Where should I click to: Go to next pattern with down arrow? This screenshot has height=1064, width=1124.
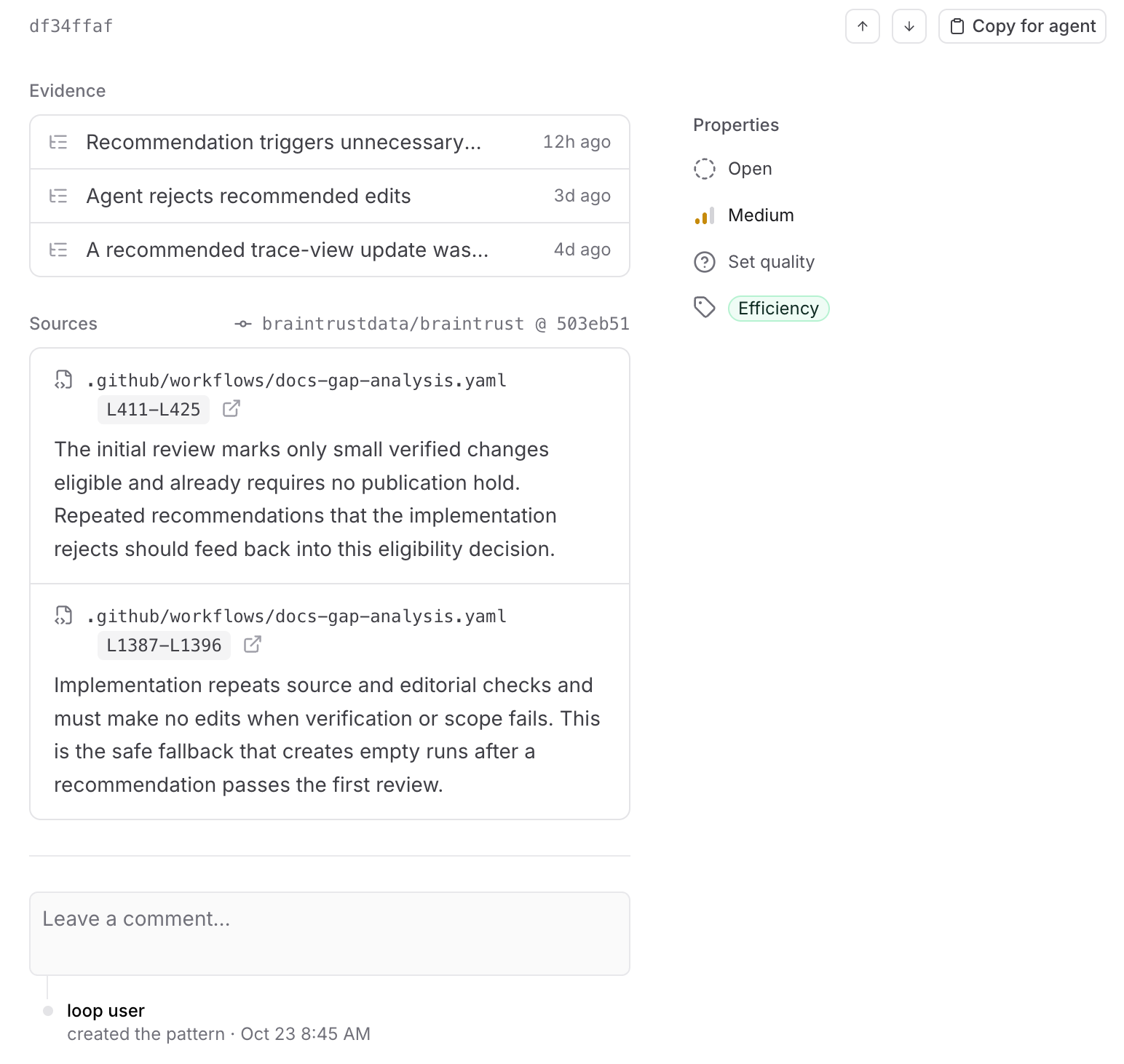(x=909, y=26)
